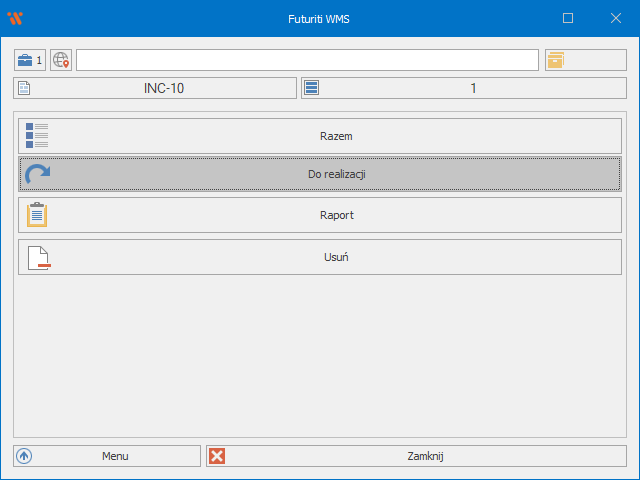The height and width of the screenshot is (480, 640).
Task: Click the yellow archive box button
Action: coord(555,60)
